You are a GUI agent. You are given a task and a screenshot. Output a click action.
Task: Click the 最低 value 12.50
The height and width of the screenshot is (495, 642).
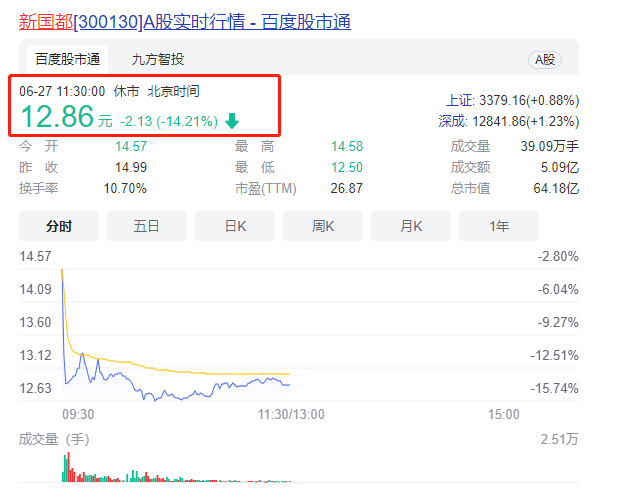click(x=347, y=167)
